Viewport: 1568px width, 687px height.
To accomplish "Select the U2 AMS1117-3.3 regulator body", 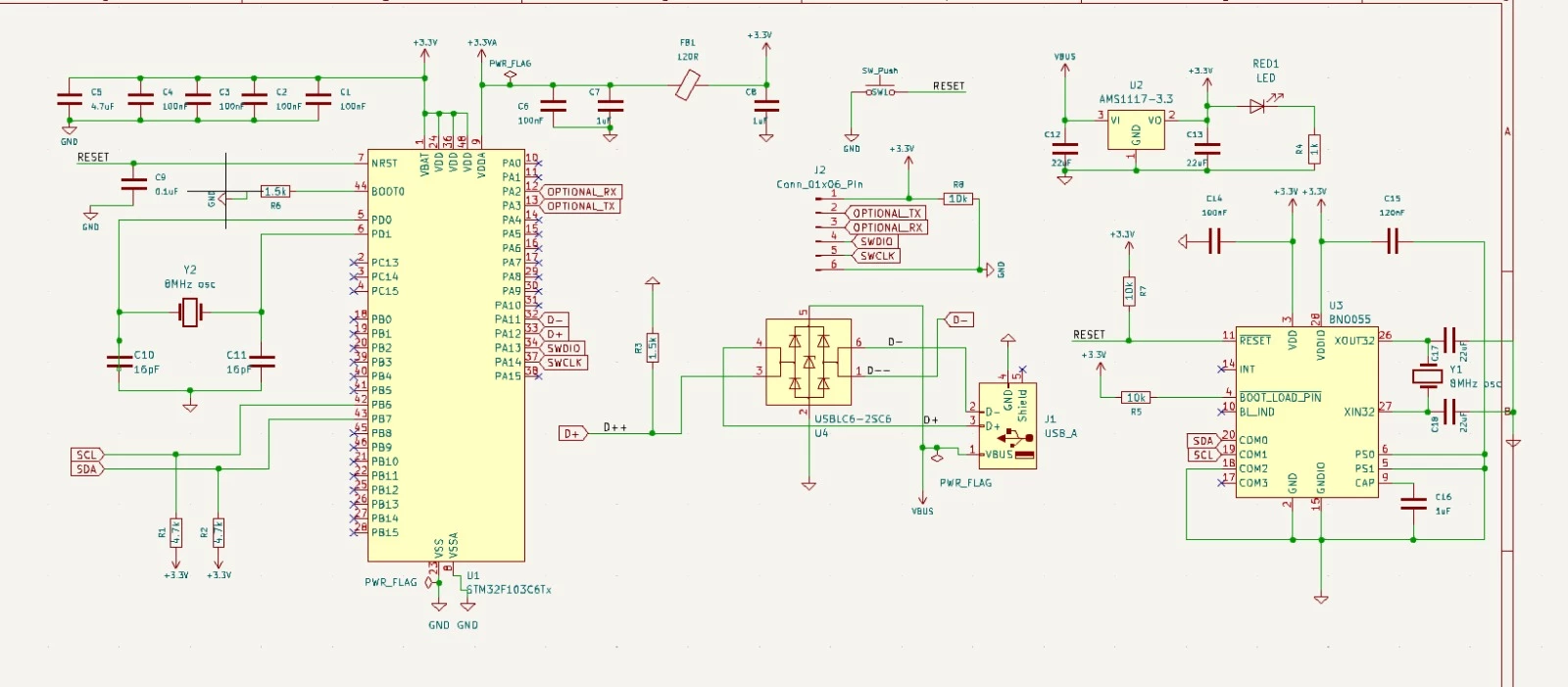I will 1136,128.
